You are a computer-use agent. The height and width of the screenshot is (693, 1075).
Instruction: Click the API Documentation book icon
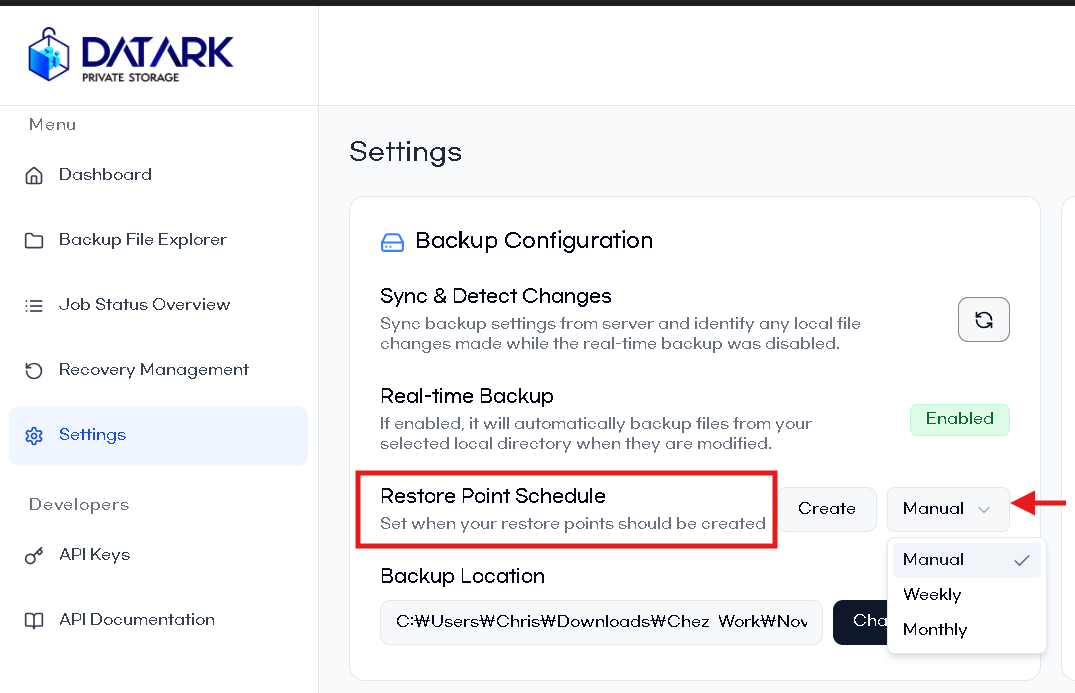coord(34,621)
